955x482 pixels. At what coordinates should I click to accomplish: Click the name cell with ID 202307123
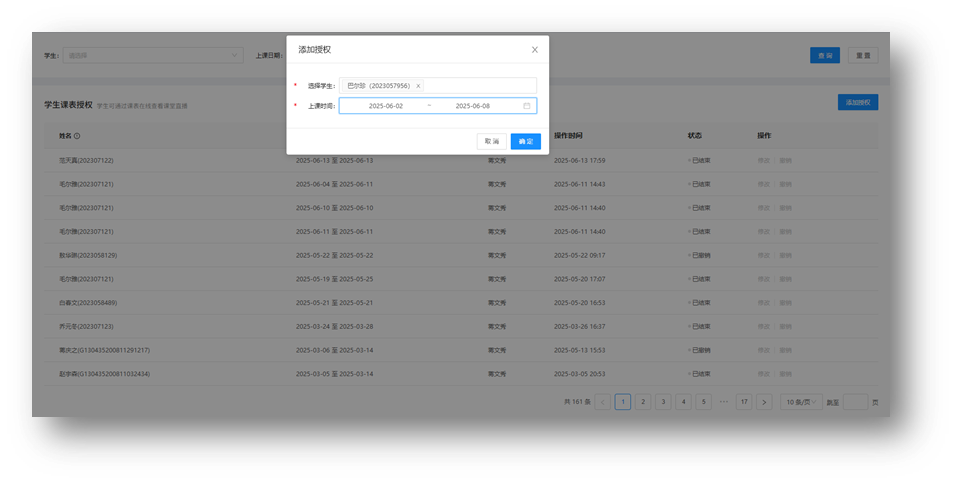[x=86, y=327]
